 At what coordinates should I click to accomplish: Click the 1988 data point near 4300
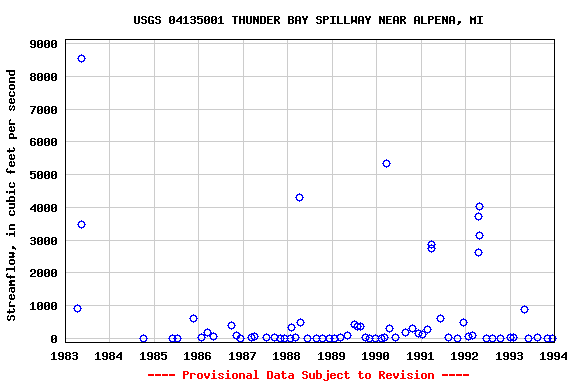tap(299, 197)
